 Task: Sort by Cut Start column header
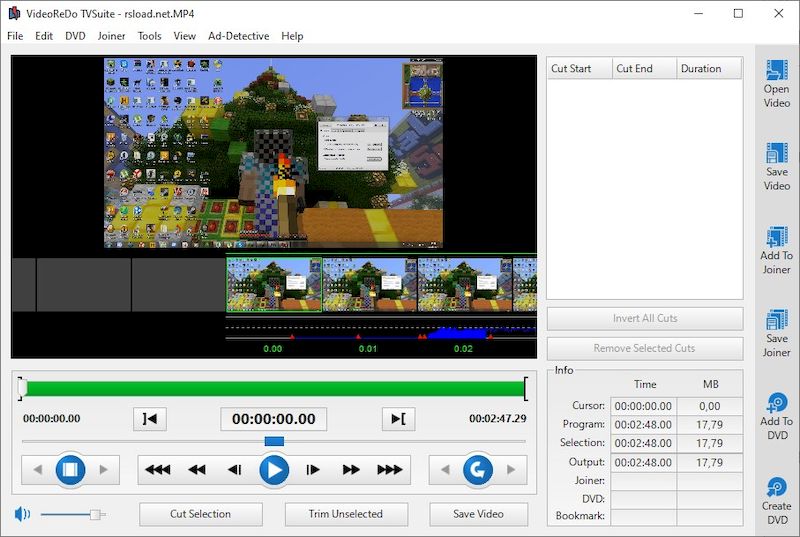[x=580, y=68]
